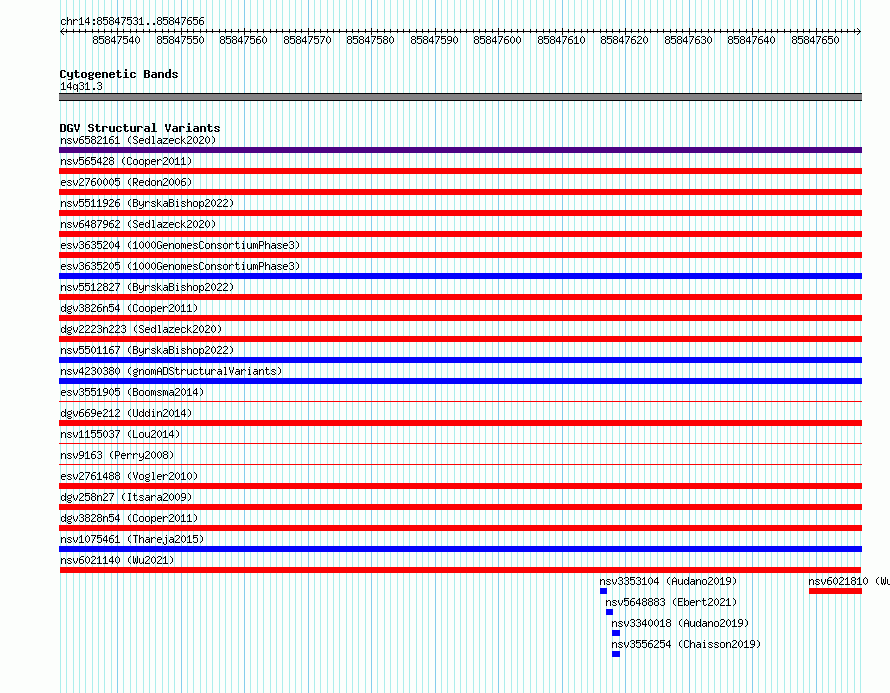This screenshot has width=890, height=693.
Task: Open the nsv1155037 (Lou2014) label
Action: pyautogui.click(x=120, y=434)
